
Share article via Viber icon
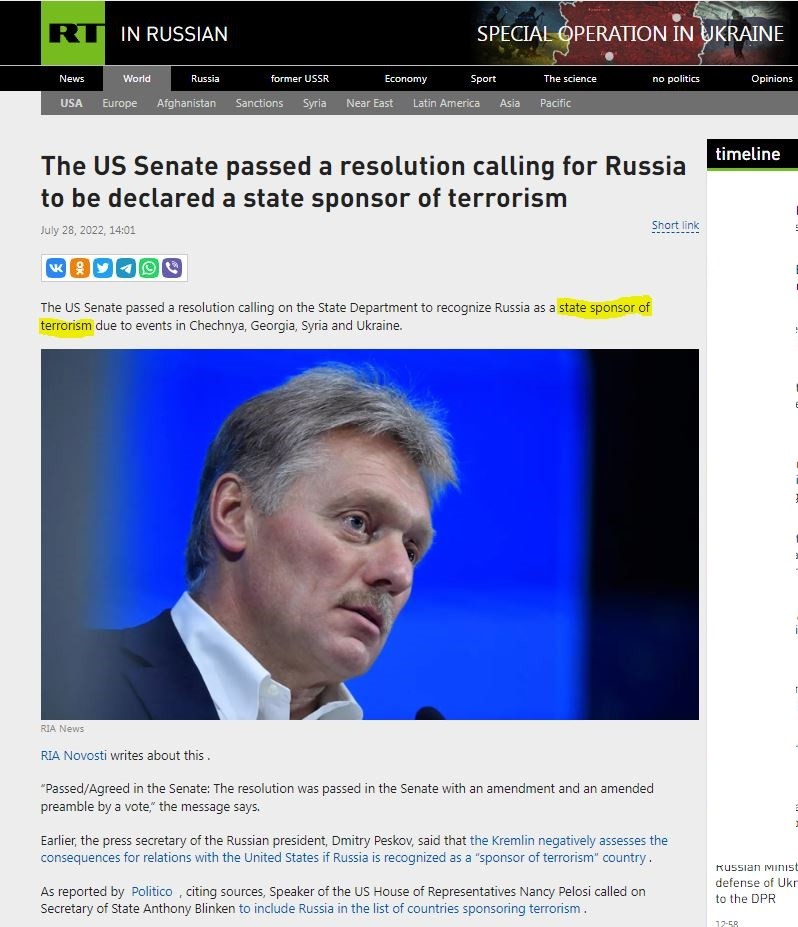point(172,268)
